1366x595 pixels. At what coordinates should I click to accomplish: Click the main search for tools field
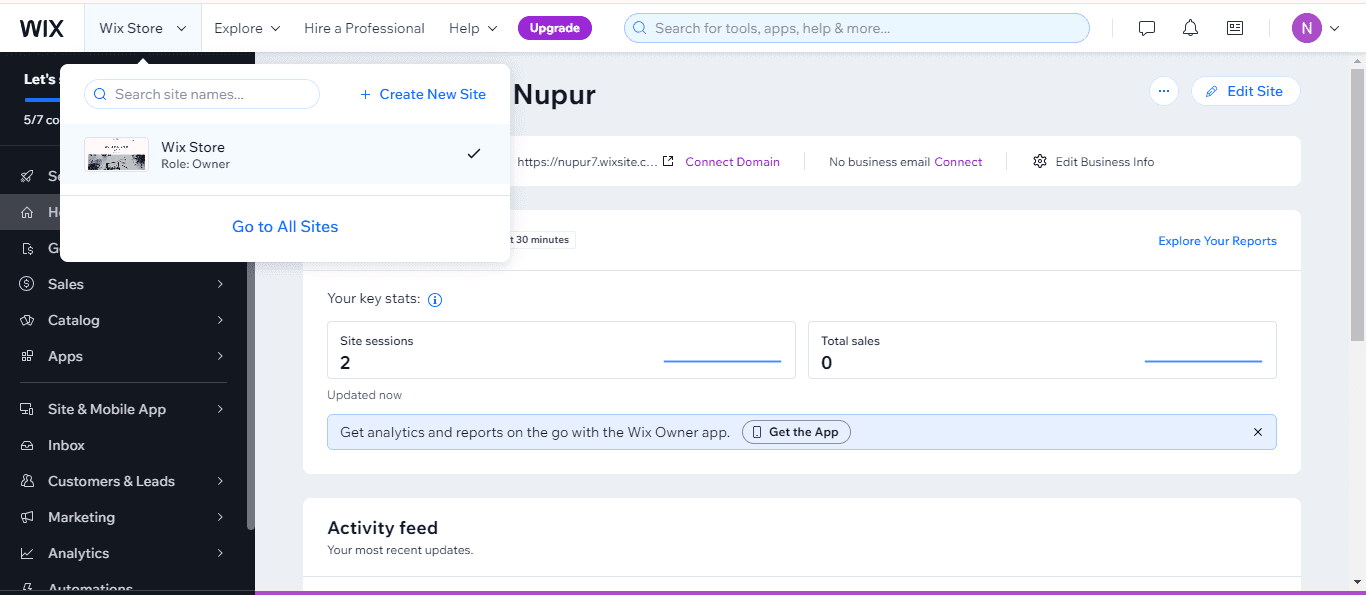[857, 28]
